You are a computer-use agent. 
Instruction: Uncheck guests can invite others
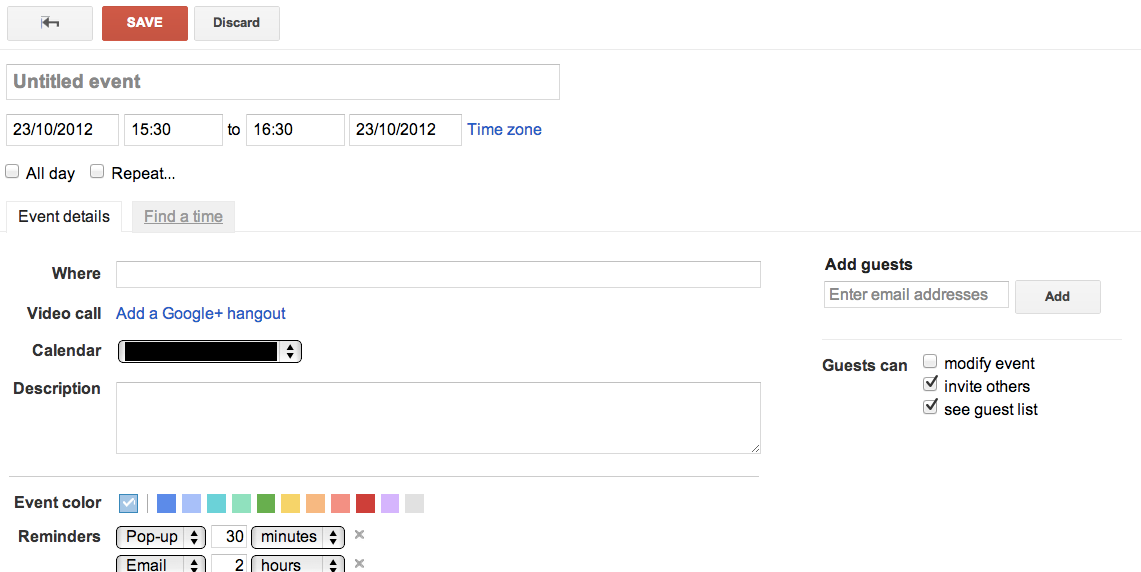point(930,385)
